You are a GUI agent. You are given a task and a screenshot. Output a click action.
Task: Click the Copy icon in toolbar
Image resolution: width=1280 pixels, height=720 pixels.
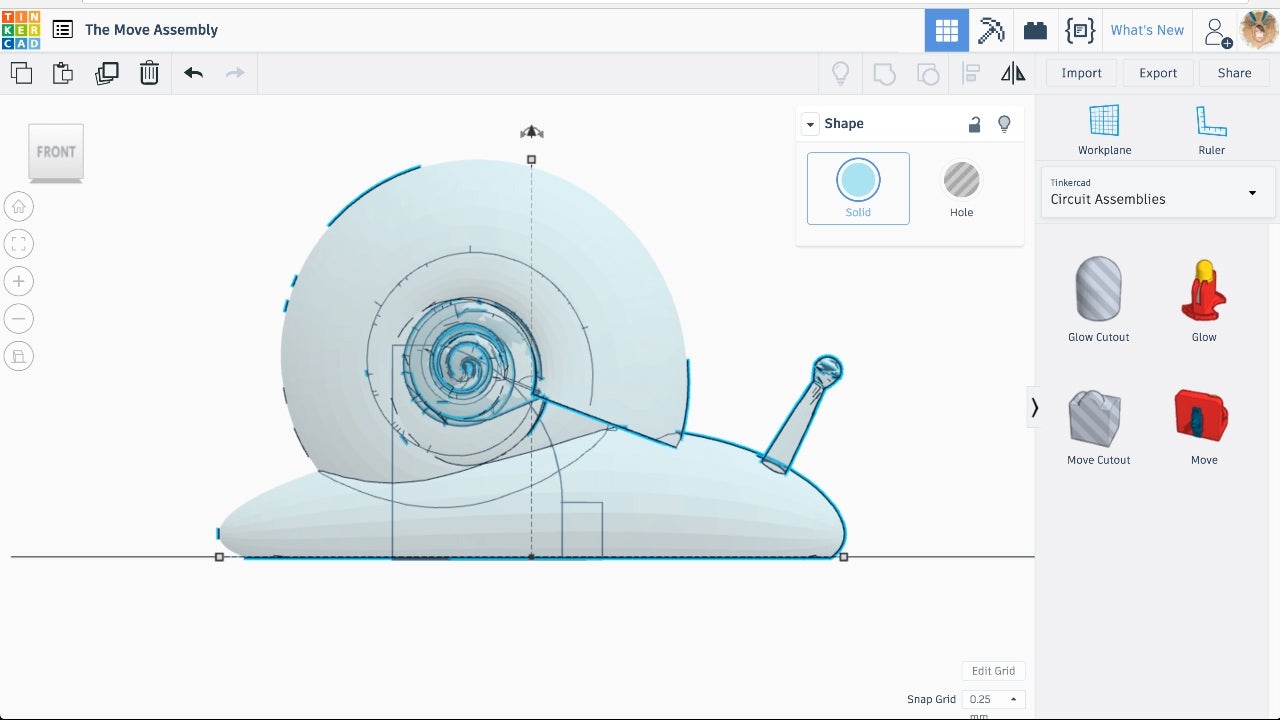pos(21,73)
